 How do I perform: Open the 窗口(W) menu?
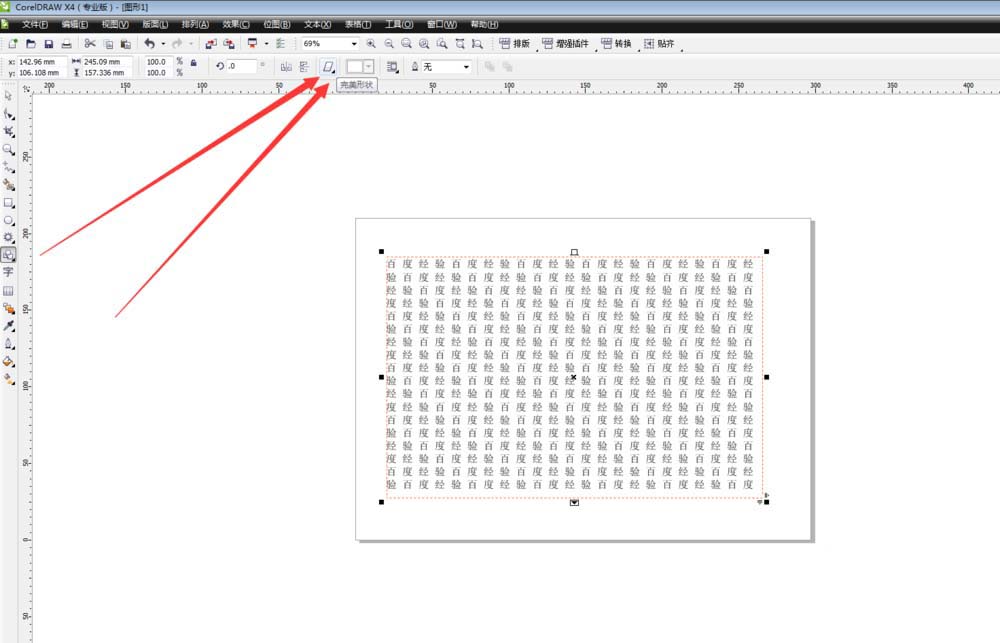click(441, 24)
